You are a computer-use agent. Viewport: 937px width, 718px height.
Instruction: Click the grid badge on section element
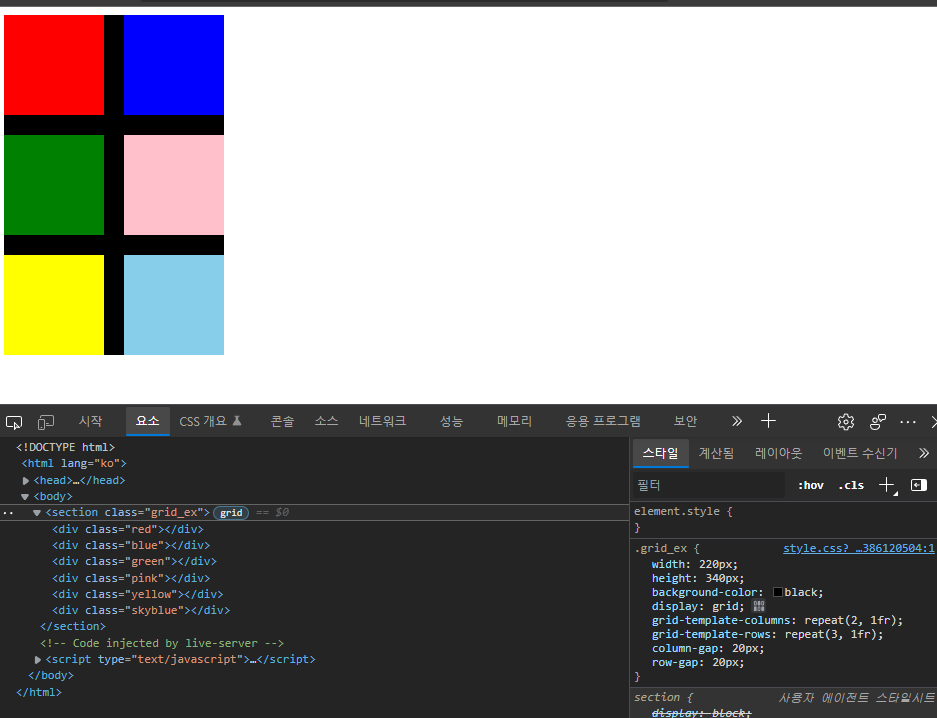click(231, 513)
